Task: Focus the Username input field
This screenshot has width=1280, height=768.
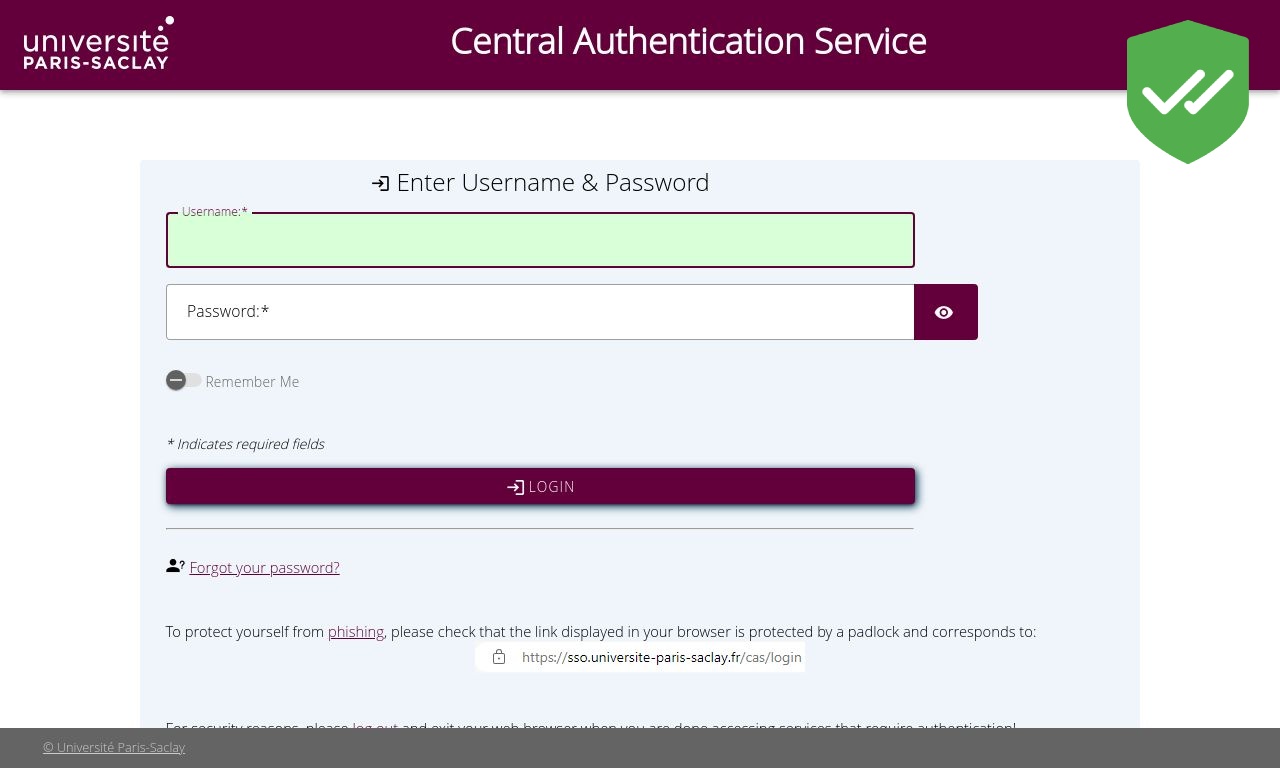Action: [540, 240]
